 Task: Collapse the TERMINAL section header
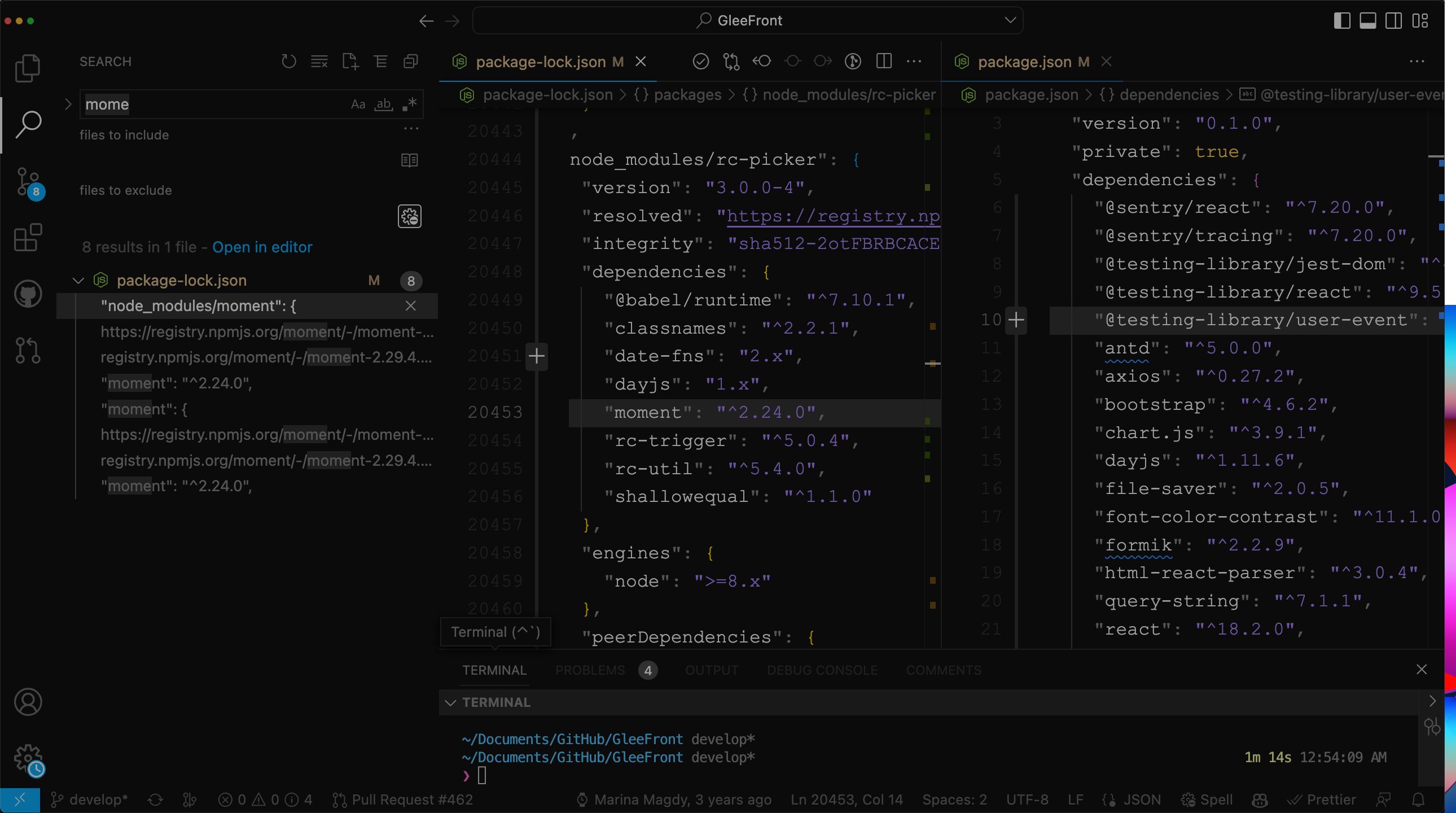pyautogui.click(x=450, y=702)
